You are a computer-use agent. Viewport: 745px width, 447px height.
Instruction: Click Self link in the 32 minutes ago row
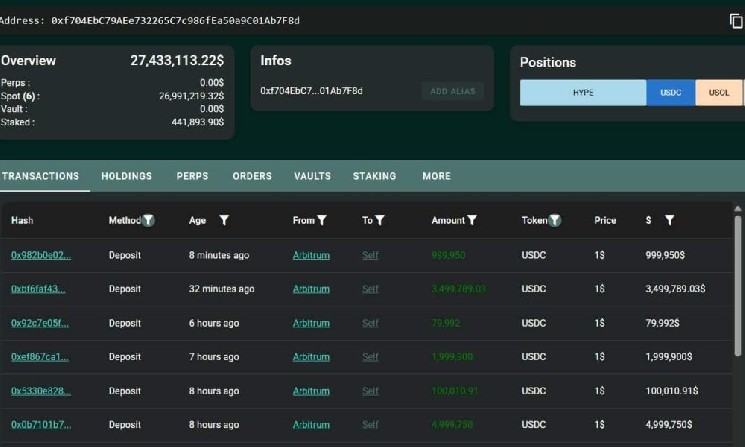[x=370, y=289]
